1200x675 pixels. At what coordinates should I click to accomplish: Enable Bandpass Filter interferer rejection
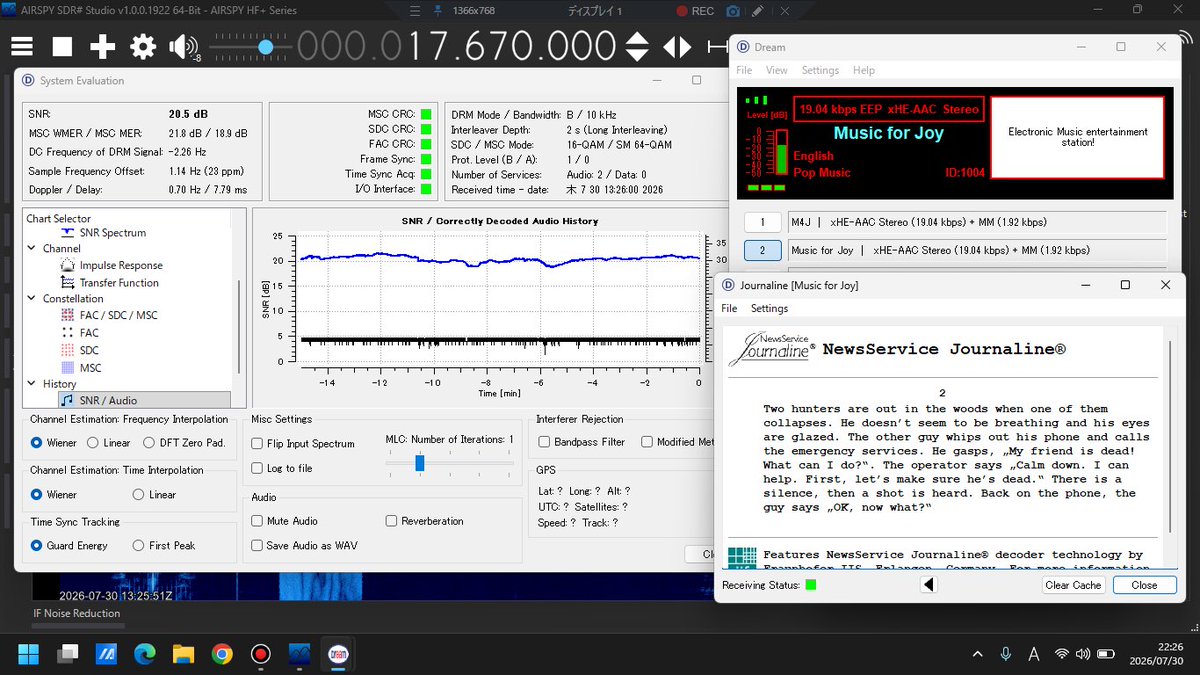582,442
